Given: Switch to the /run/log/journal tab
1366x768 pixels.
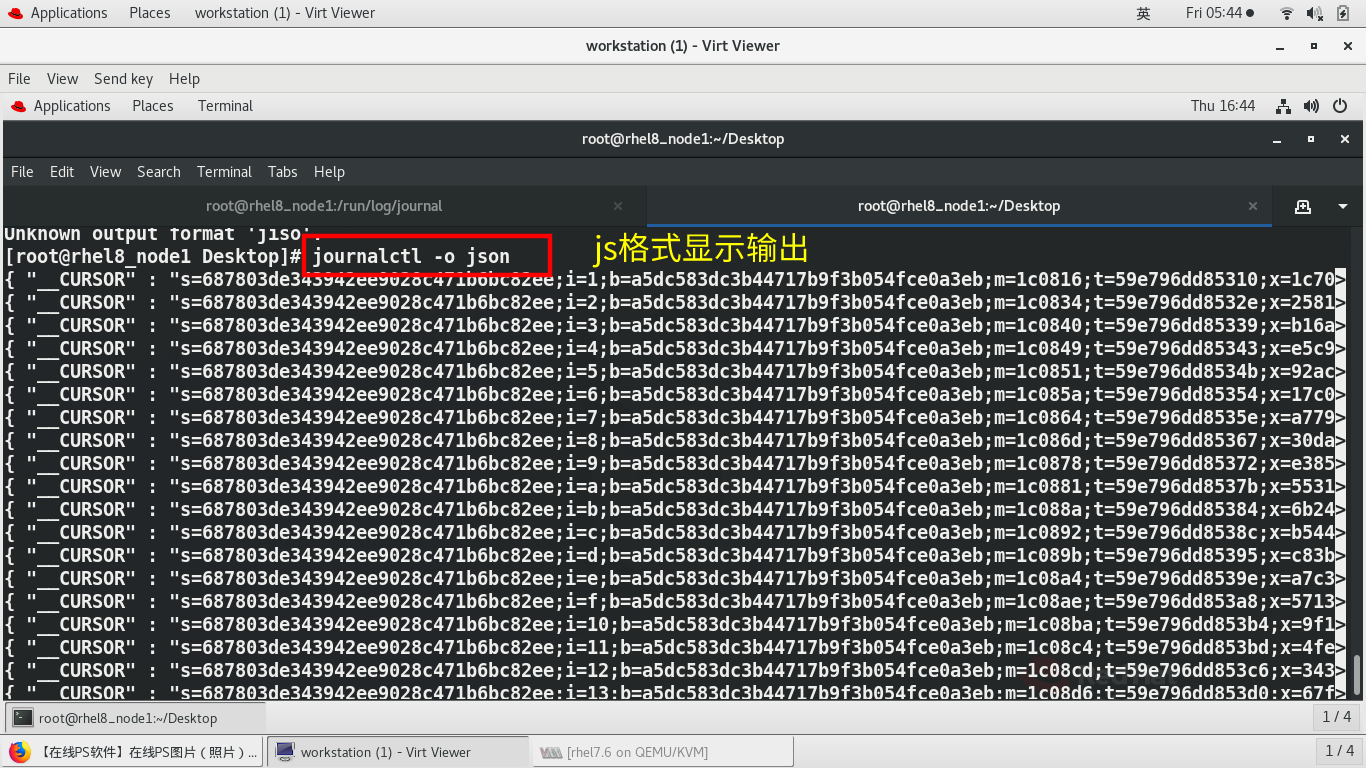Looking at the screenshot, I should 324,206.
